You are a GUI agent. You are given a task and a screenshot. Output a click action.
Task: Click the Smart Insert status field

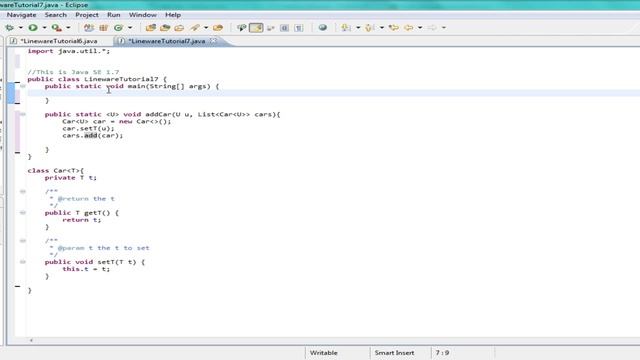[x=394, y=353]
